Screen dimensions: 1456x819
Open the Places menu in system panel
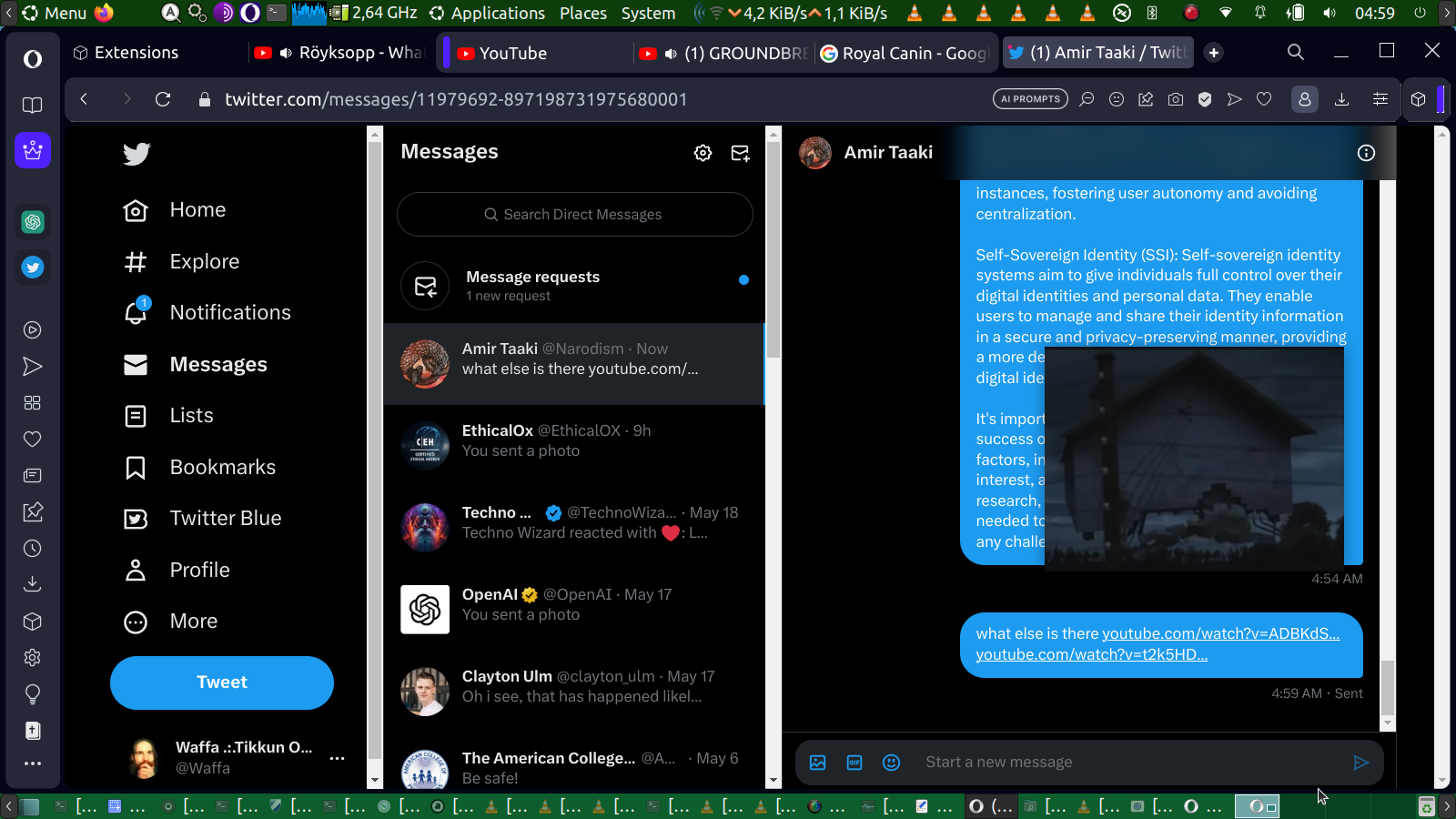(x=583, y=13)
